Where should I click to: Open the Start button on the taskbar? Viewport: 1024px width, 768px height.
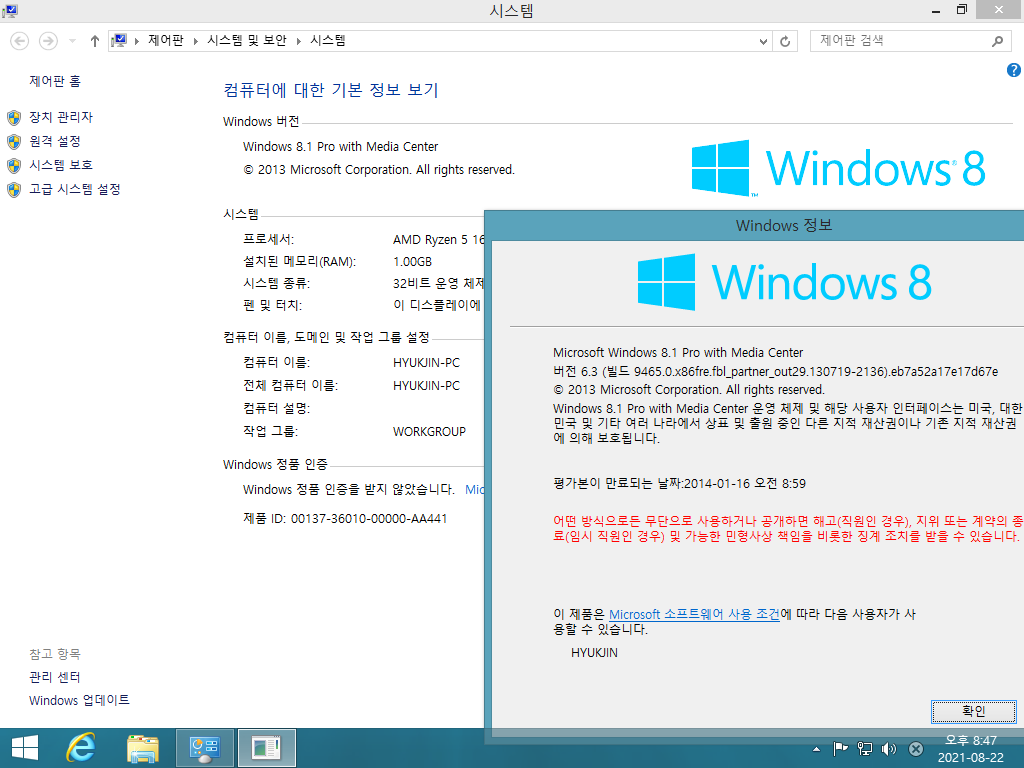point(25,748)
